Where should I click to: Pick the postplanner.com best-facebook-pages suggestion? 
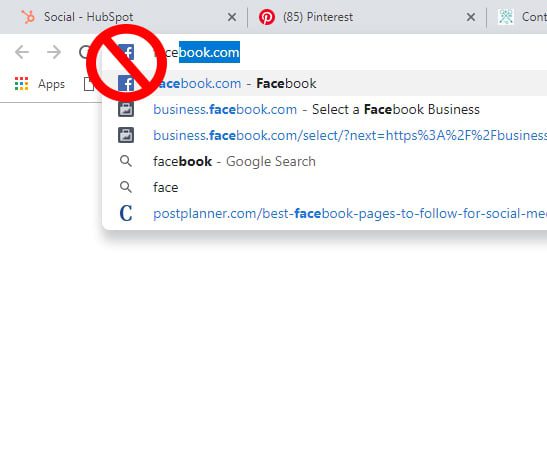[324, 213]
